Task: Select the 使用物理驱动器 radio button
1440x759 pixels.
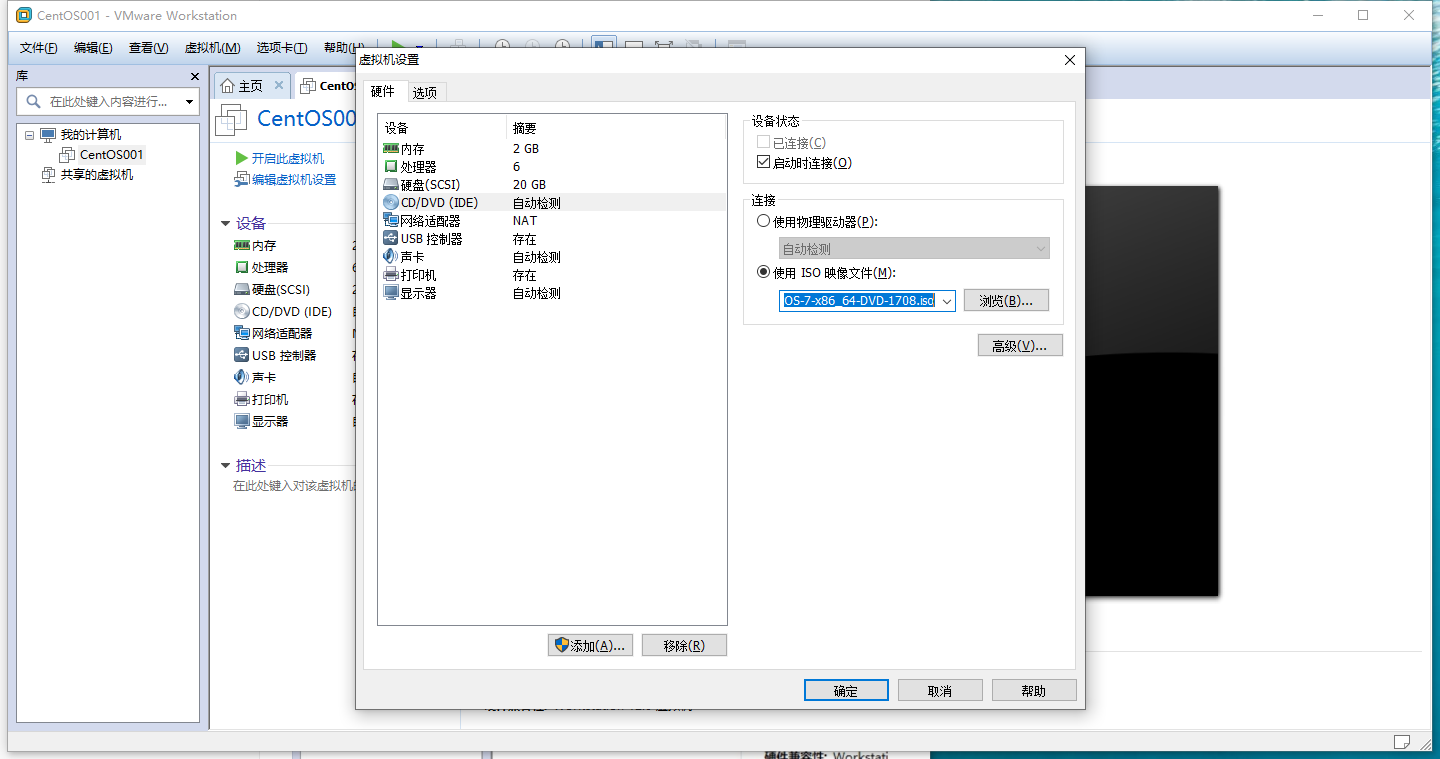Action: point(764,220)
